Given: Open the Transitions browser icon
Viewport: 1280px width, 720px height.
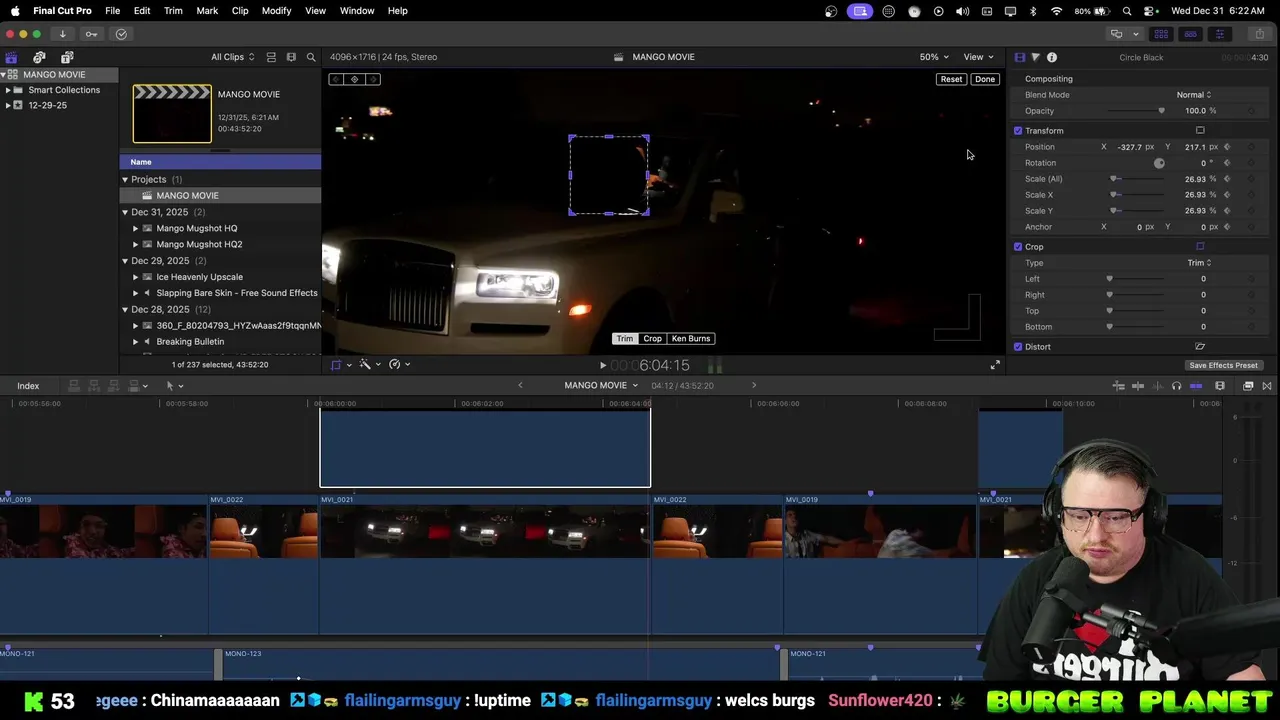Looking at the screenshot, I should [x=1267, y=386].
